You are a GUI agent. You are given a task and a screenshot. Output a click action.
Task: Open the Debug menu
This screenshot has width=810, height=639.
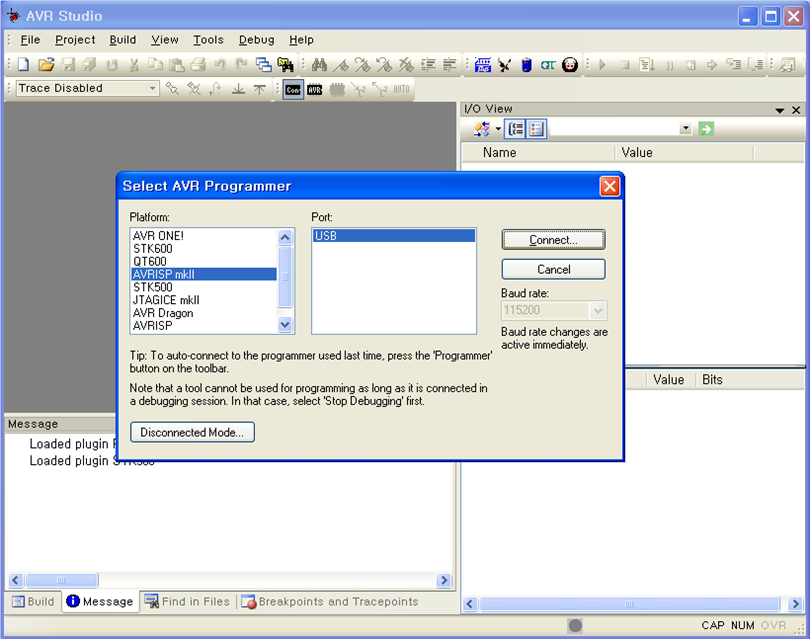click(256, 40)
